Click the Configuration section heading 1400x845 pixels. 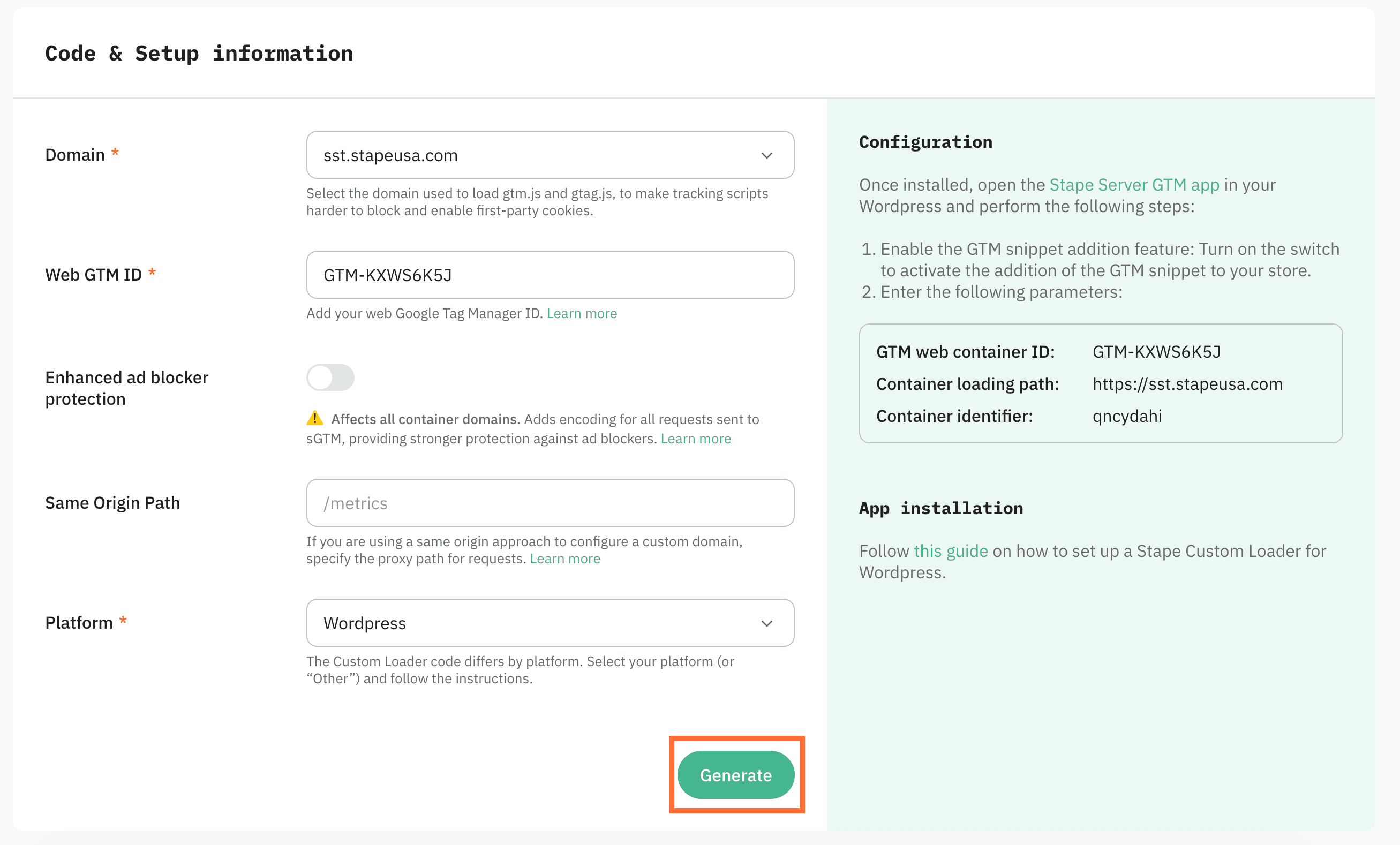[925, 141]
